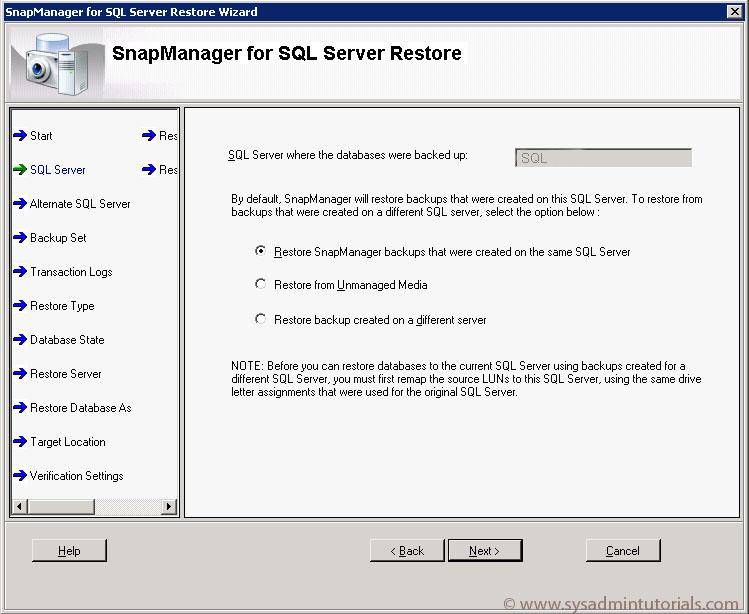749x614 pixels.
Task: Click the arrow icon beside Transaction Logs
Action: pos(20,271)
